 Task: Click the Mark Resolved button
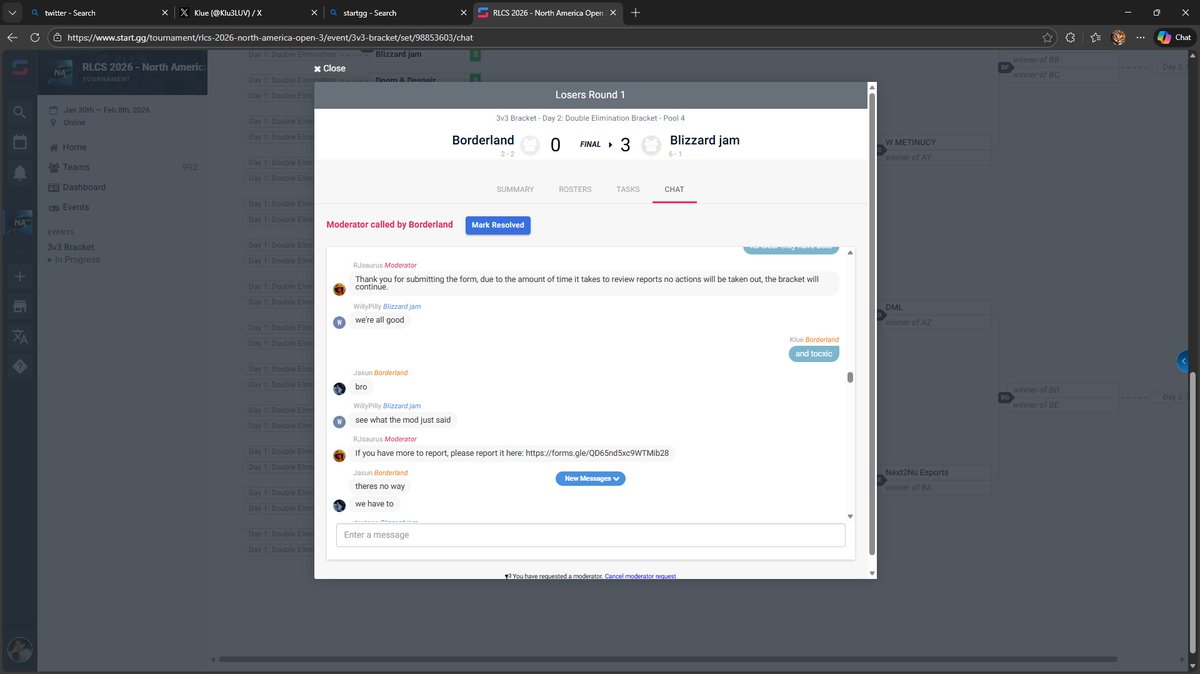(x=498, y=225)
